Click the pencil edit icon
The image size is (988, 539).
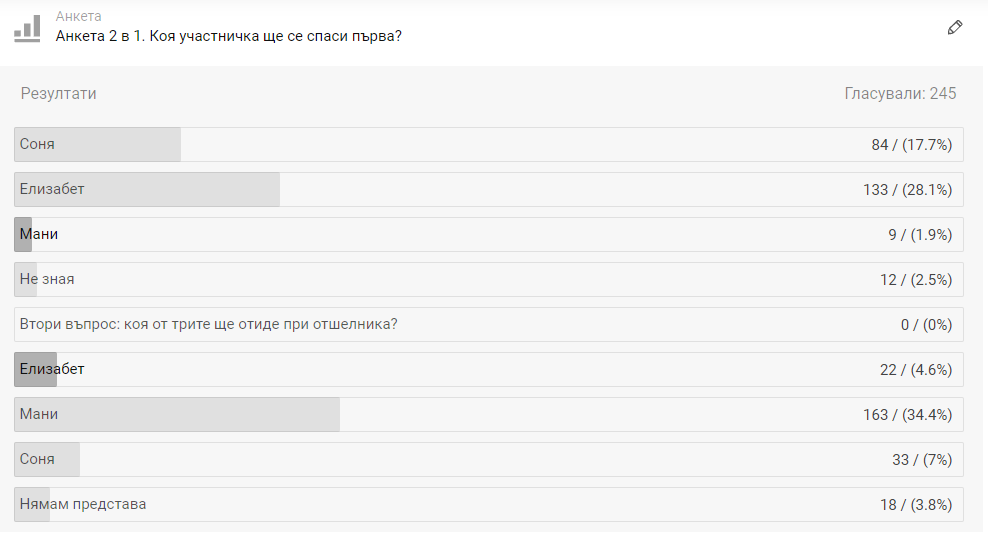(x=955, y=28)
